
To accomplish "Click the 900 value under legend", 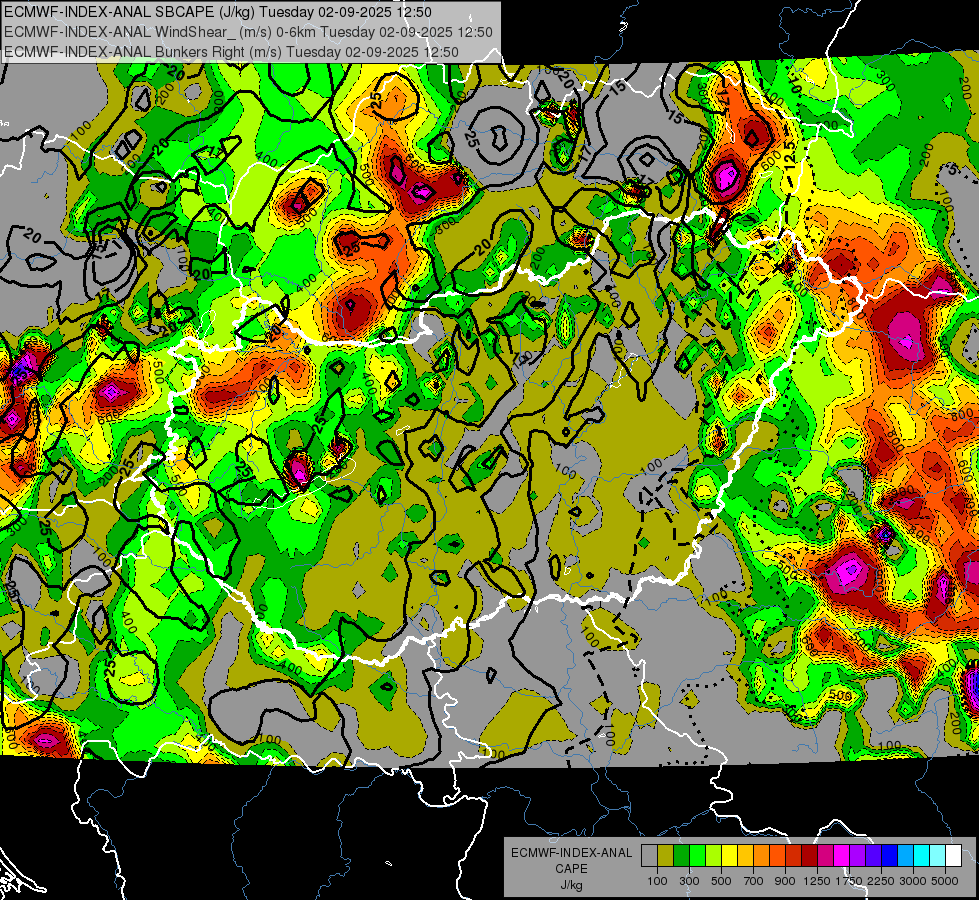I will click(785, 881).
